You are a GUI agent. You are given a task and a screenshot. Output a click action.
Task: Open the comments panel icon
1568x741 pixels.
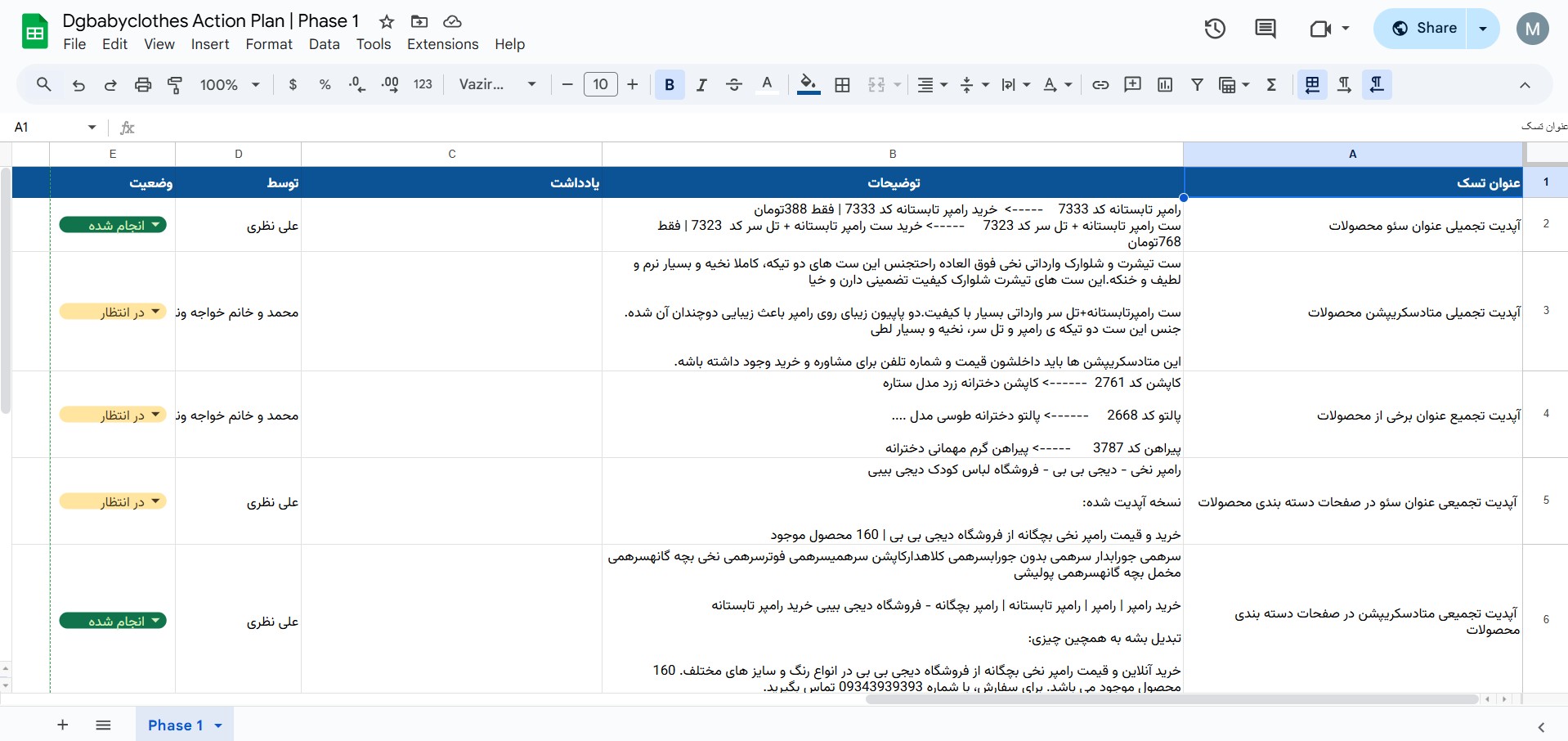[1265, 29]
